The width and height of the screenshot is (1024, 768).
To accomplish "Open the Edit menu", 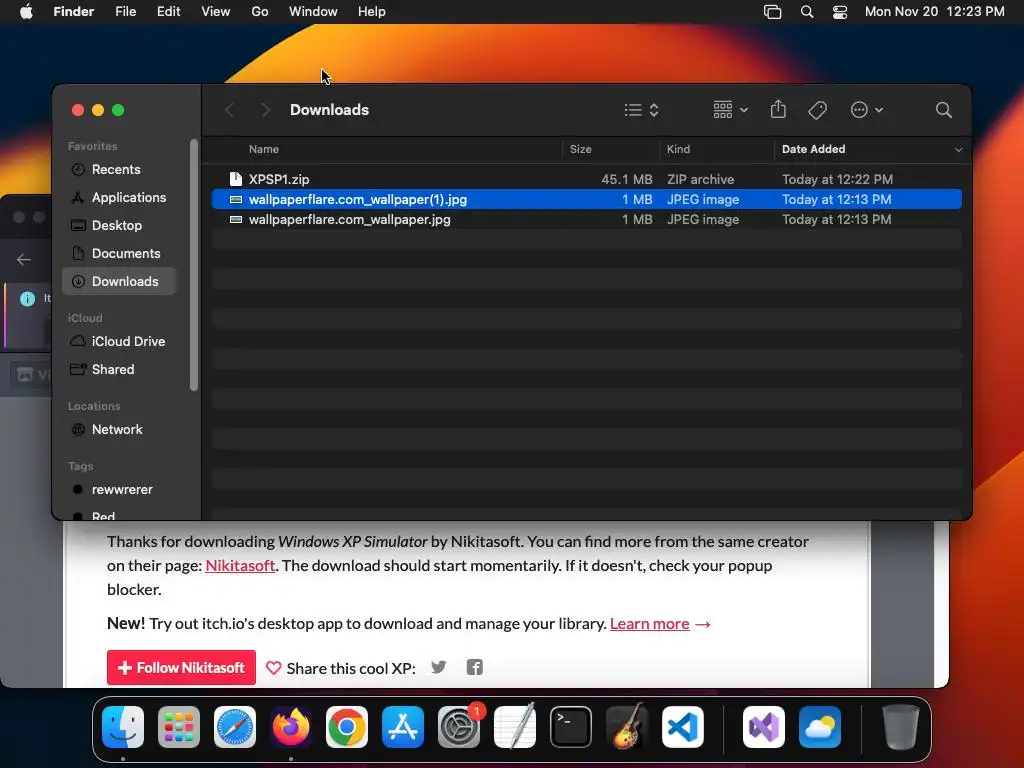I will (x=168, y=12).
